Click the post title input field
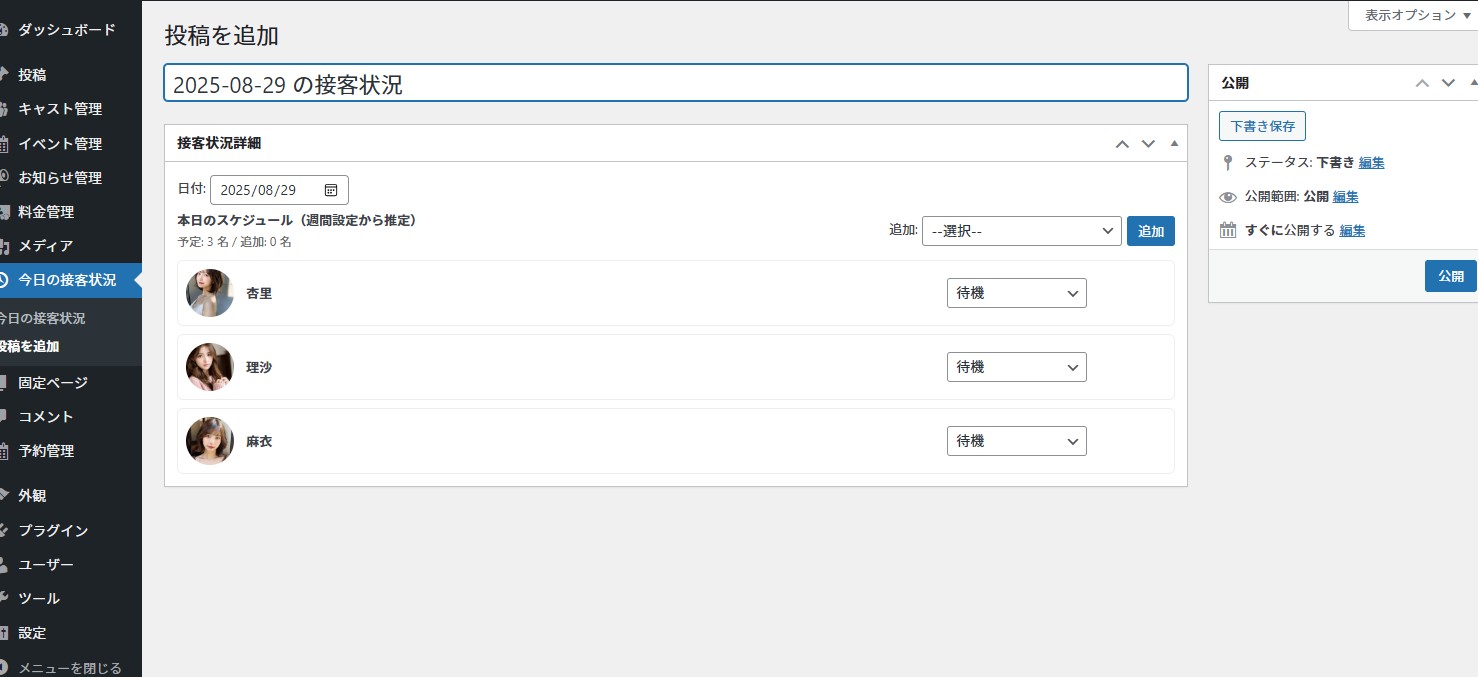This screenshot has height=677, width=1478. 675,84
